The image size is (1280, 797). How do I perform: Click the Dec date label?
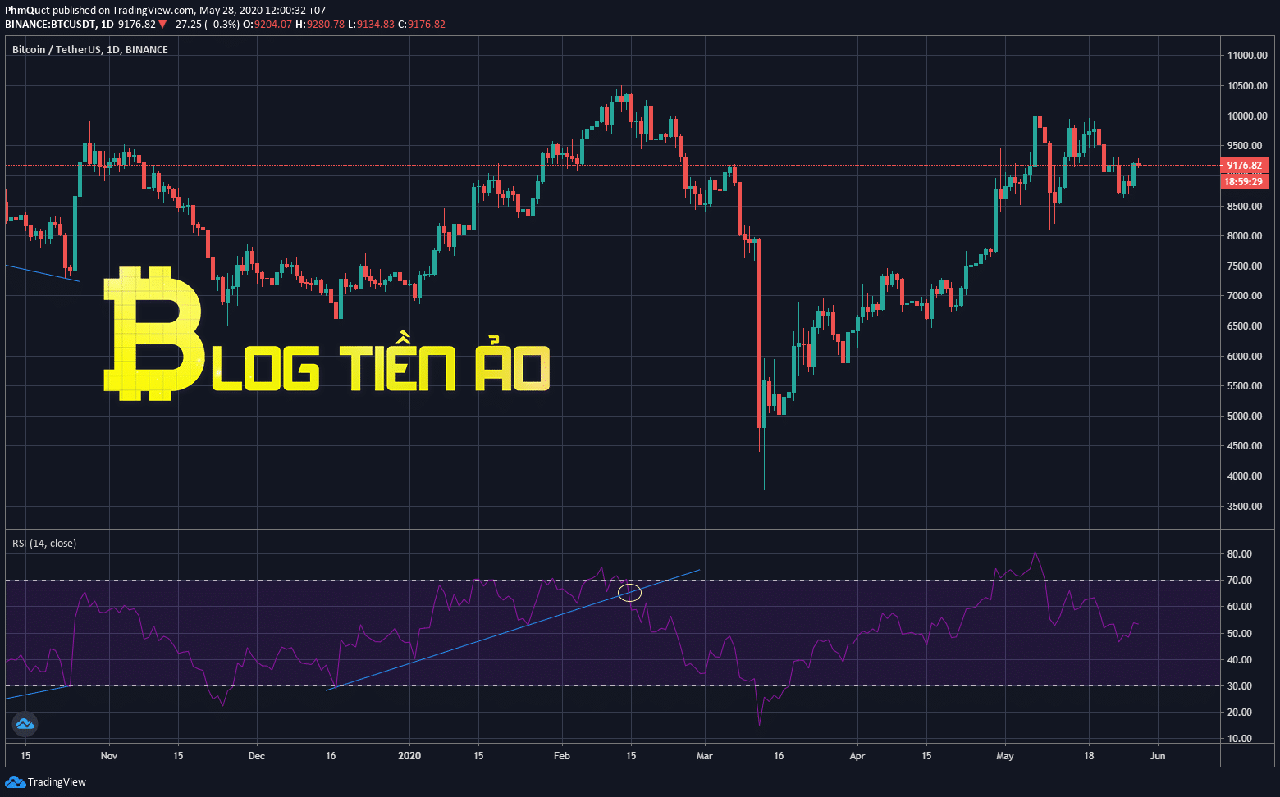click(x=256, y=757)
